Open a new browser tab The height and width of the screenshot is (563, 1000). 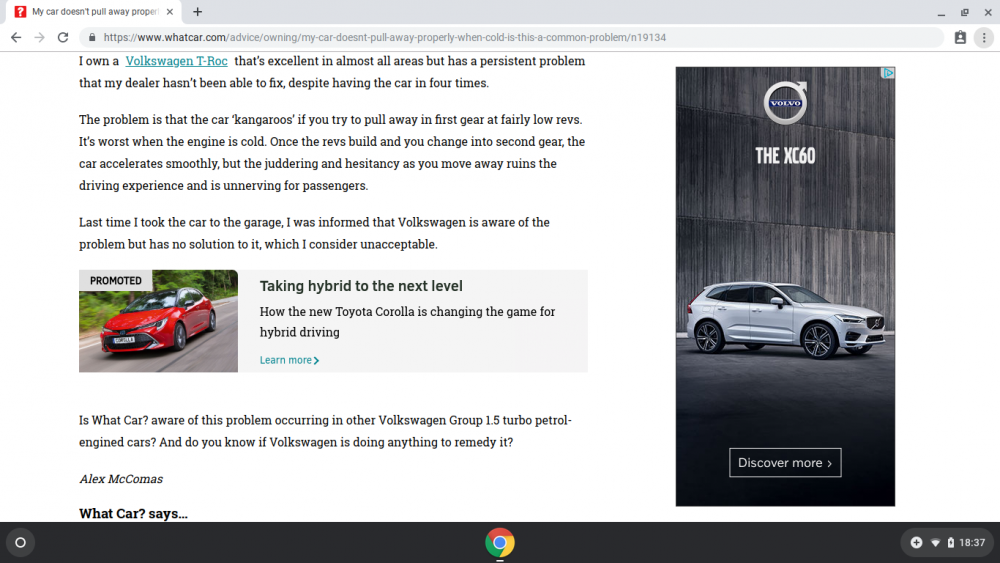198,11
